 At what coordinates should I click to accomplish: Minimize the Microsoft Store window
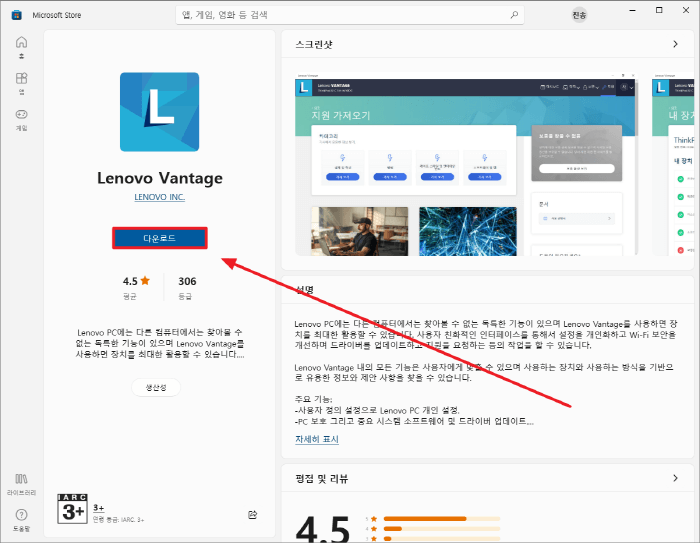tap(632, 10)
